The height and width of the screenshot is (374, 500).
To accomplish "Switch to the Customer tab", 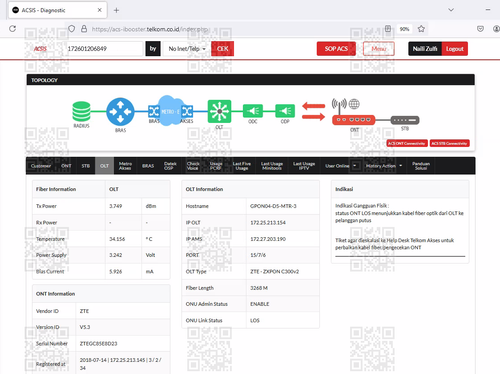I will point(41,166).
